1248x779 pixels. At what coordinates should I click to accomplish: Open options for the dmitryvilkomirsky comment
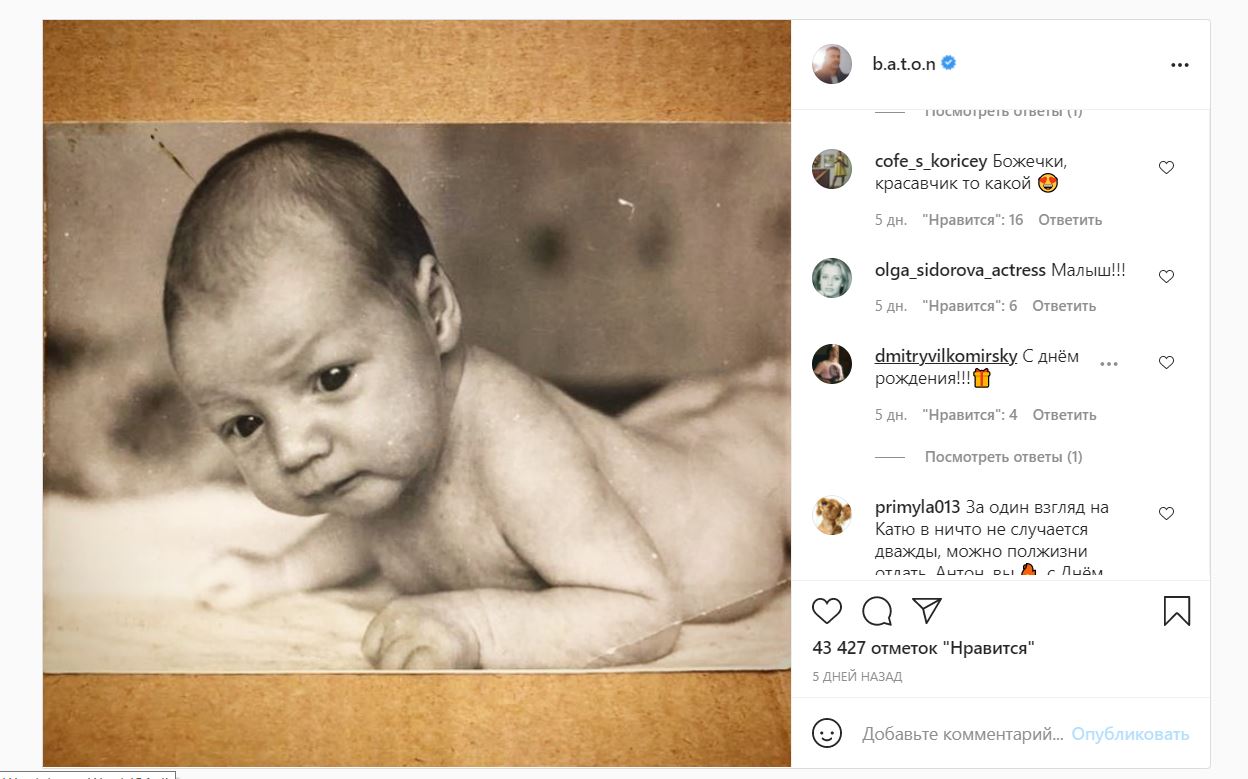tap(1109, 364)
